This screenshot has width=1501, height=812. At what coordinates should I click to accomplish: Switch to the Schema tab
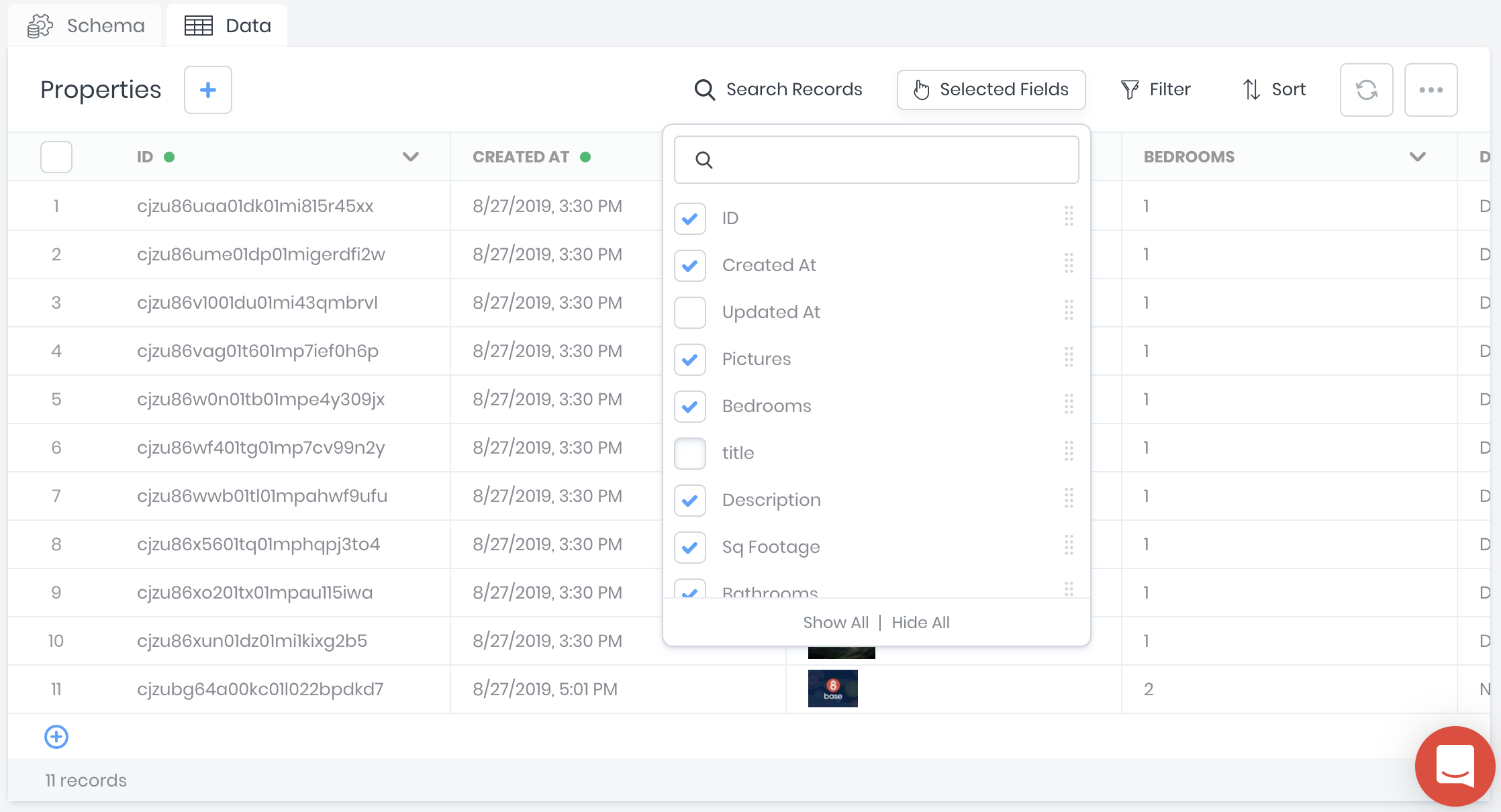pos(86,26)
